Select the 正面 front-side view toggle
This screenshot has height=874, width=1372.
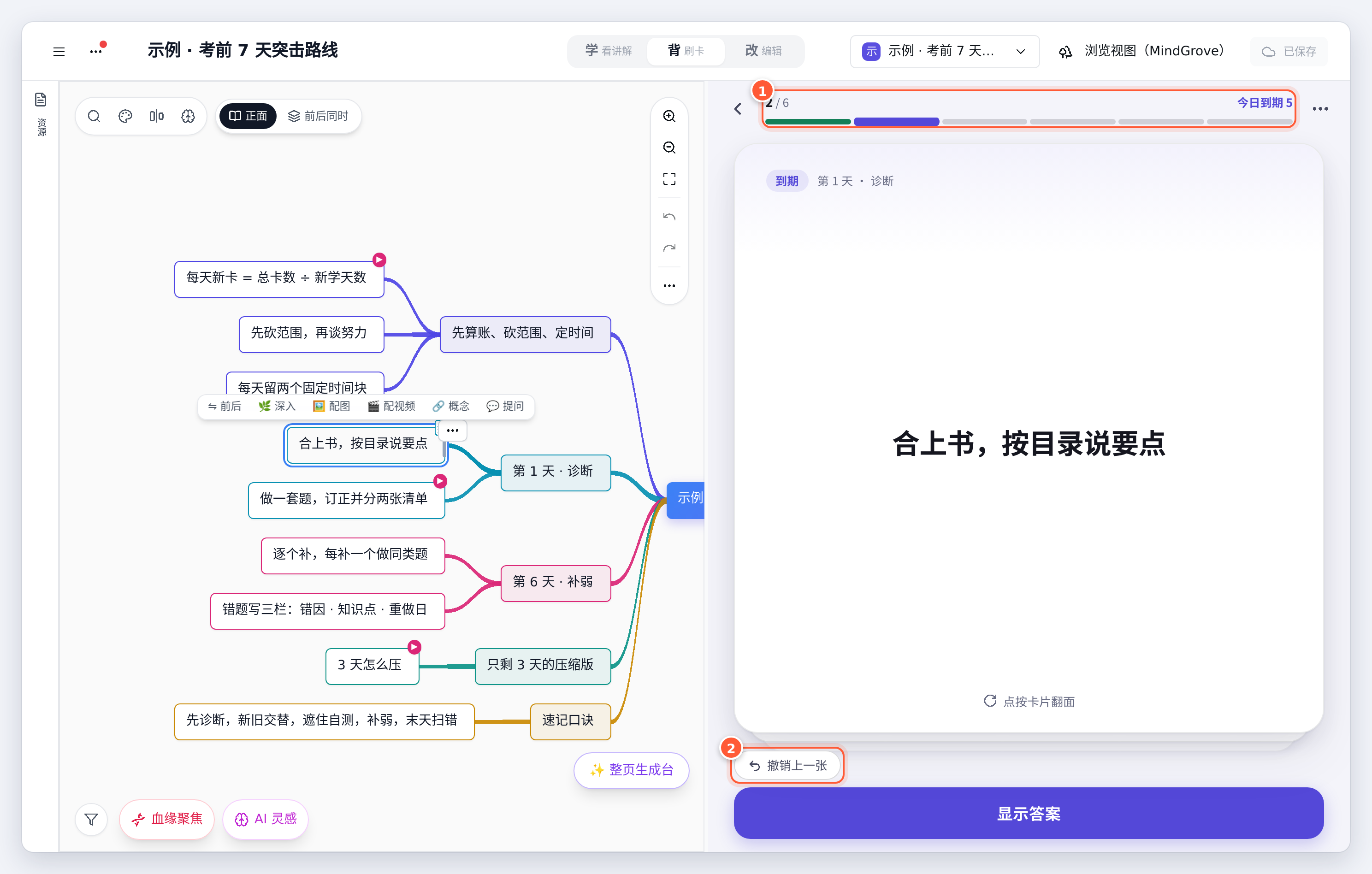pyautogui.click(x=248, y=116)
